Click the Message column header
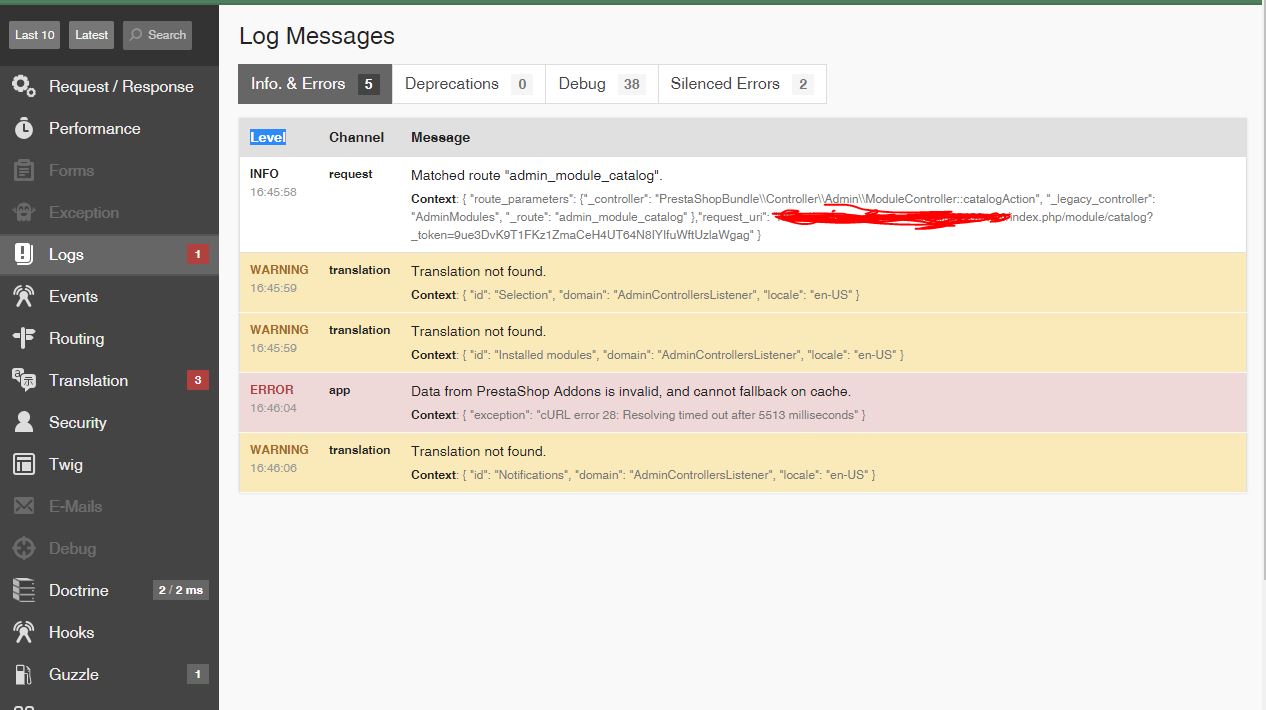 coord(440,137)
